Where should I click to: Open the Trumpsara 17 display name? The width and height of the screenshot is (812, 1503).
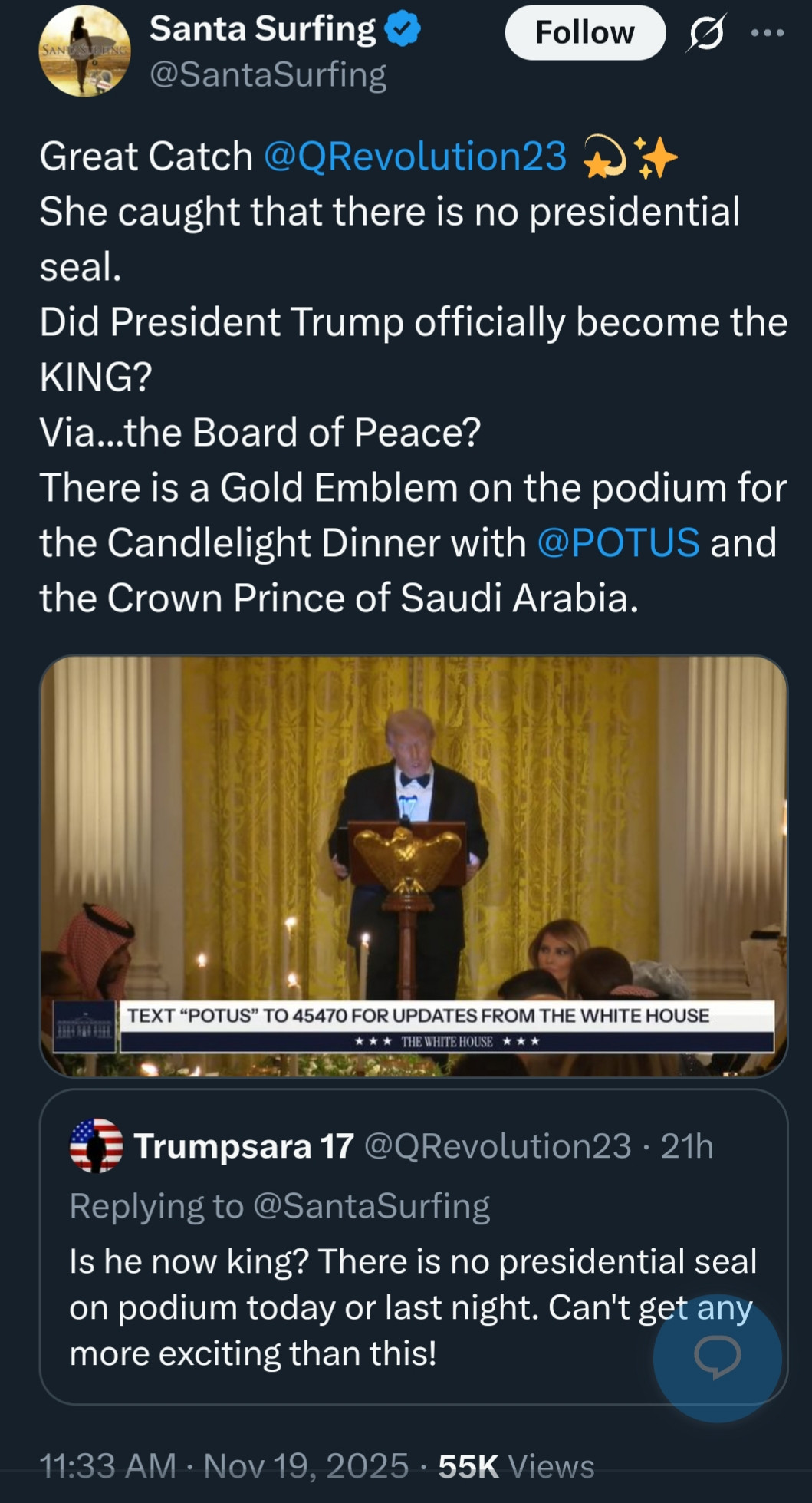click(x=244, y=1146)
